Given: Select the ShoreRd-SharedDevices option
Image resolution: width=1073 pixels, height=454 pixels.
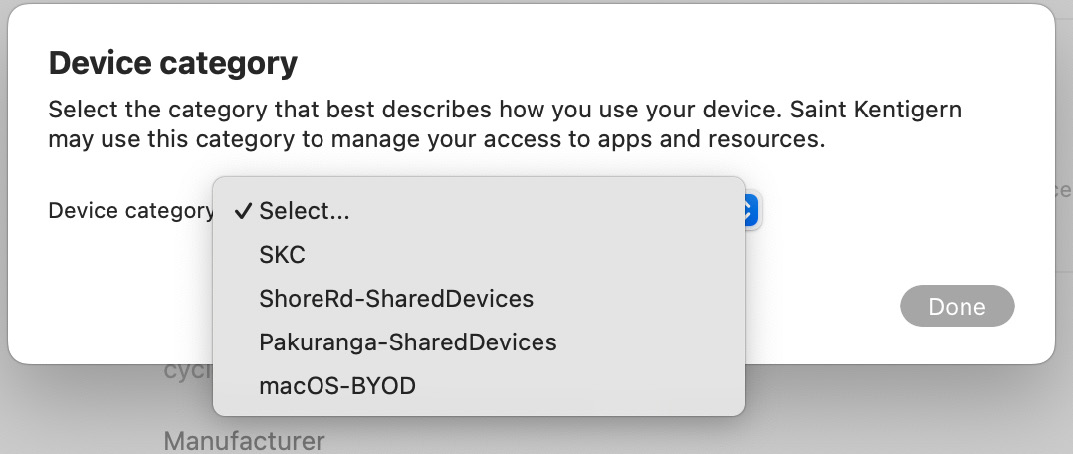Looking at the screenshot, I should [x=478, y=299].
